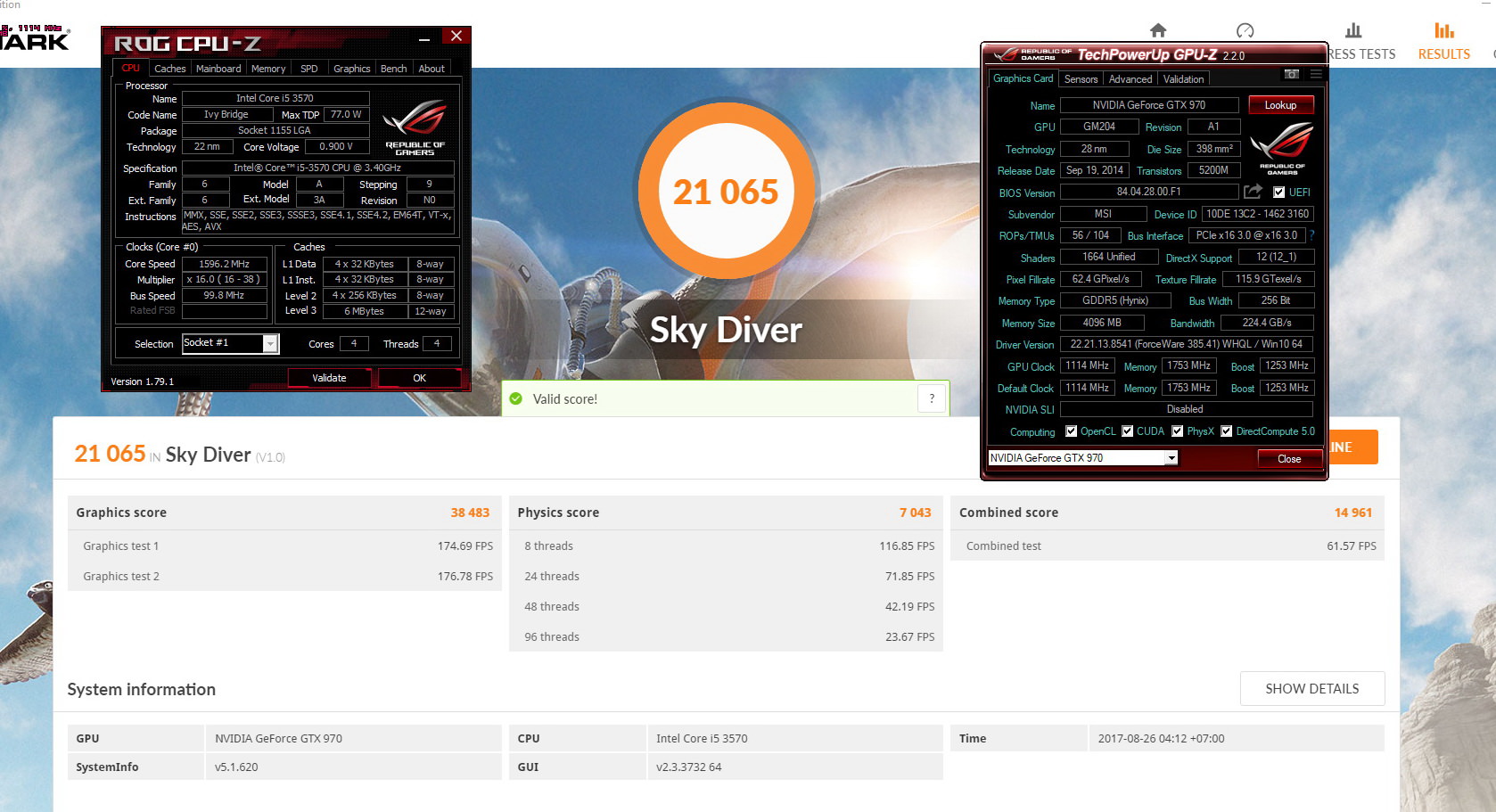
Task: Toggle the CUDA checkbox
Action: (1128, 431)
